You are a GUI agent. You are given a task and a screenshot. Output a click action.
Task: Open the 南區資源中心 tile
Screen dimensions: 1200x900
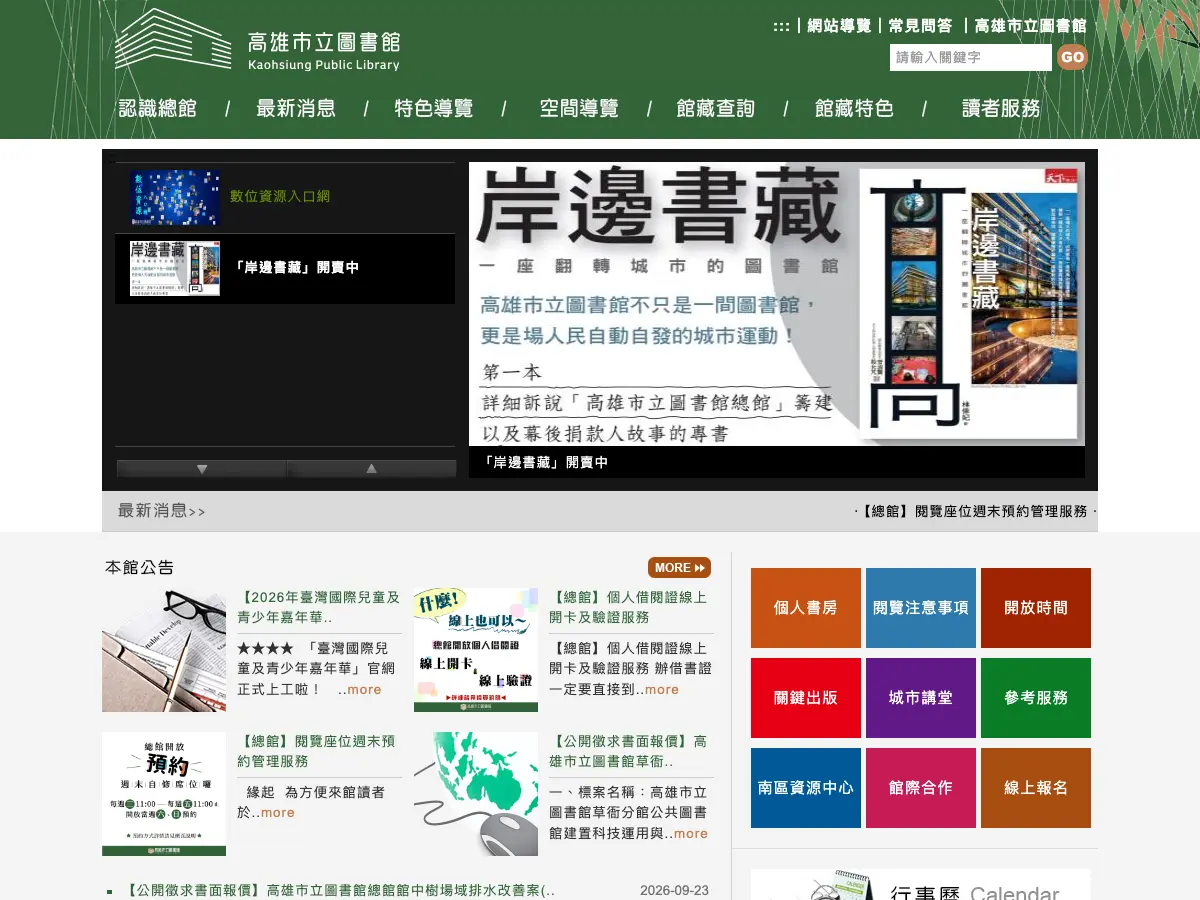pos(806,788)
